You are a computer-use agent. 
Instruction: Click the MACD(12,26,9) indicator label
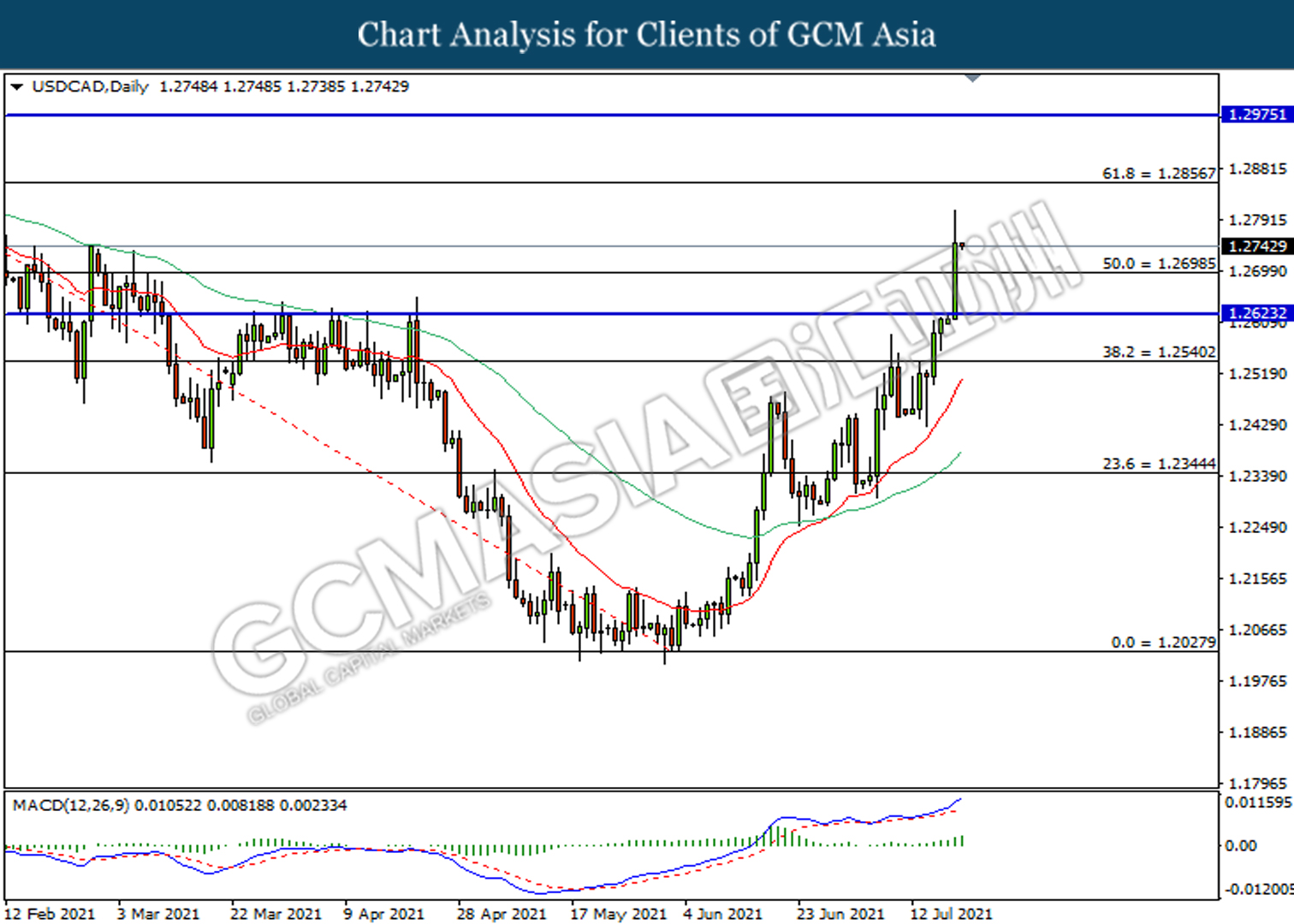point(71,805)
